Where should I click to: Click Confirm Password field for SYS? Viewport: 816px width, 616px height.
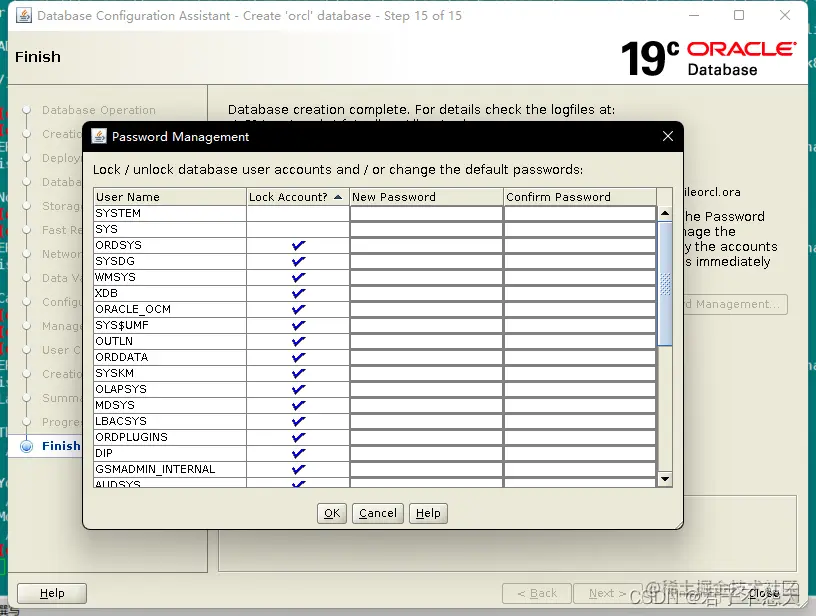pos(580,229)
